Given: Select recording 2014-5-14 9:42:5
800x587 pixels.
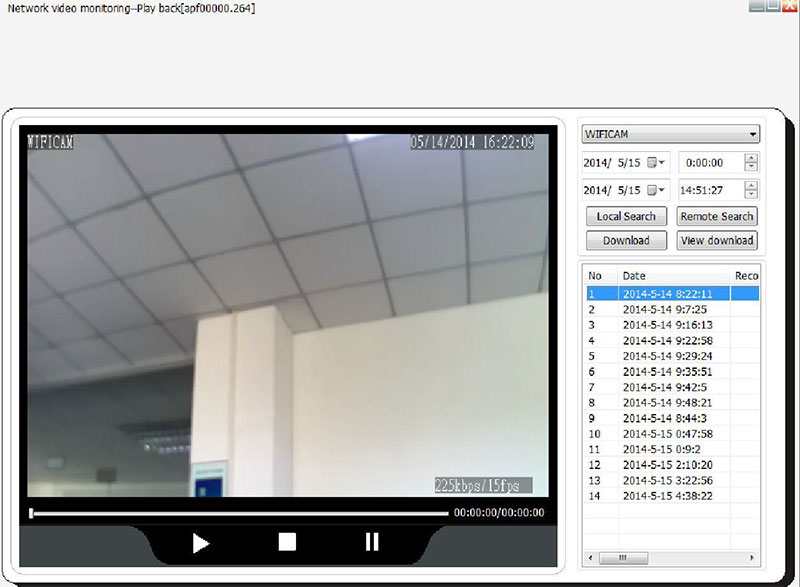Looking at the screenshot, I should point(671,387).
